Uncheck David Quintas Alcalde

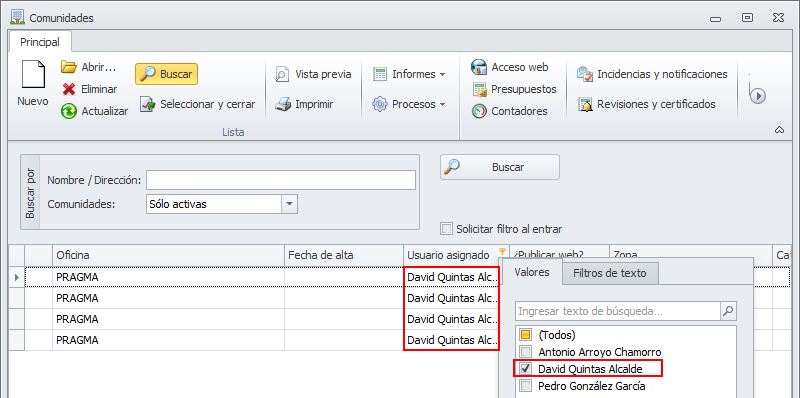tap(525, 368)
